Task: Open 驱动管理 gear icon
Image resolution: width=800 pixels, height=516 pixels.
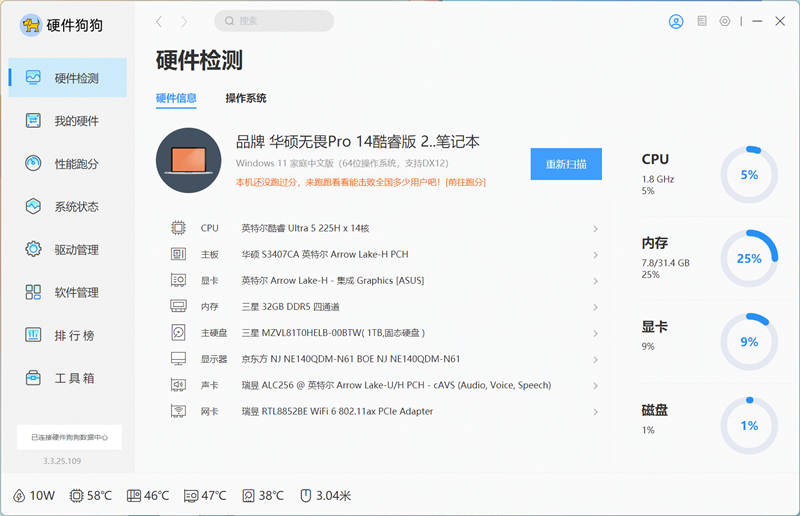Action: point(33,249)
